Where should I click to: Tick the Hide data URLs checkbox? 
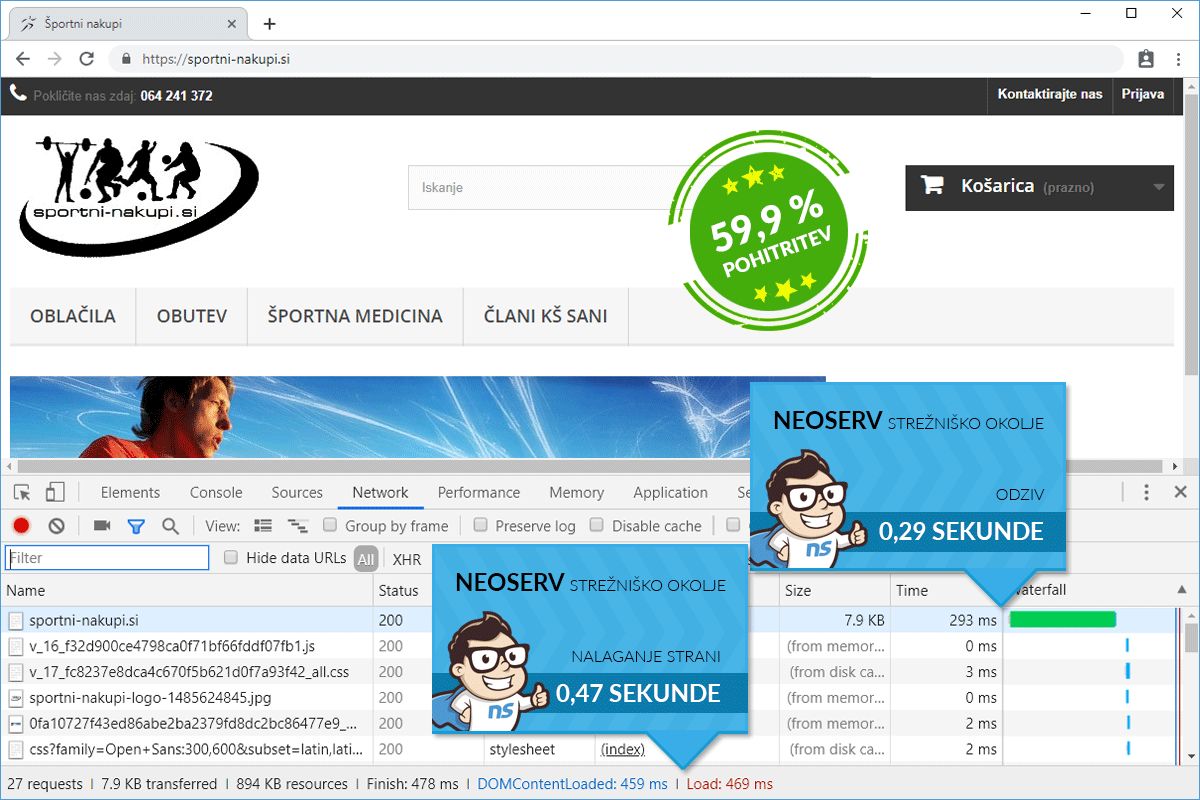(231, 557)
